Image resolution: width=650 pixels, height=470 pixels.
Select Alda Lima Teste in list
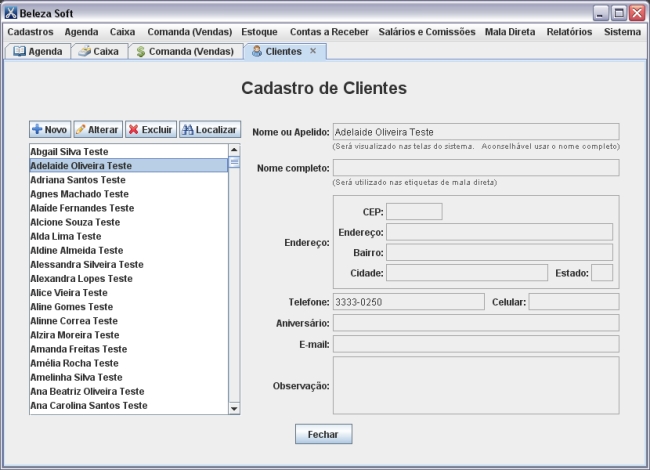click(129, 236)
